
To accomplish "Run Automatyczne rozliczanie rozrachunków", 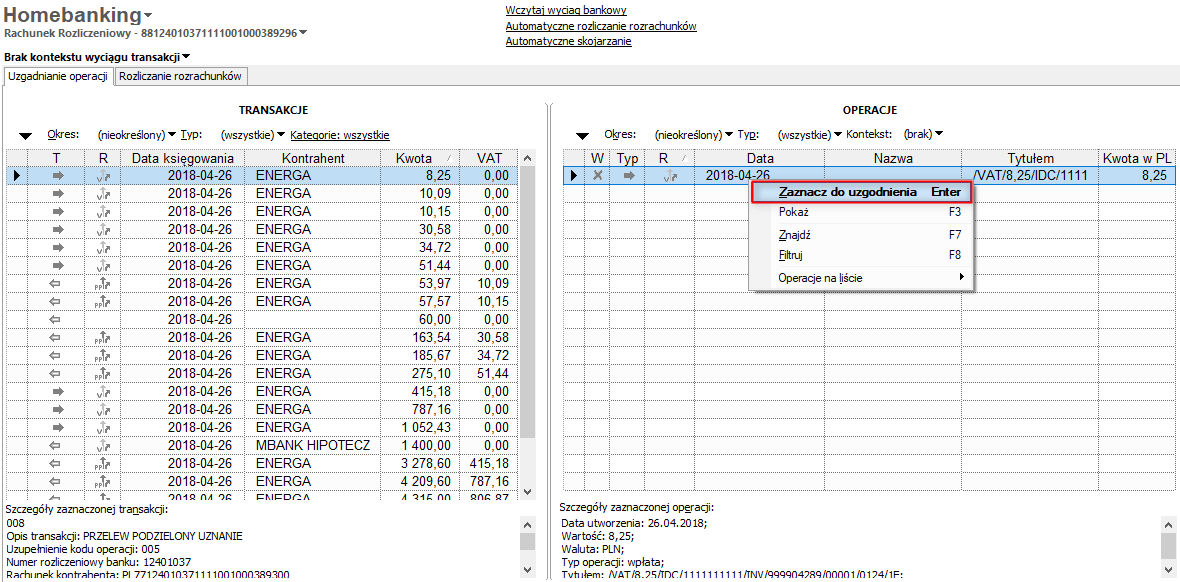I will (601, 26).
